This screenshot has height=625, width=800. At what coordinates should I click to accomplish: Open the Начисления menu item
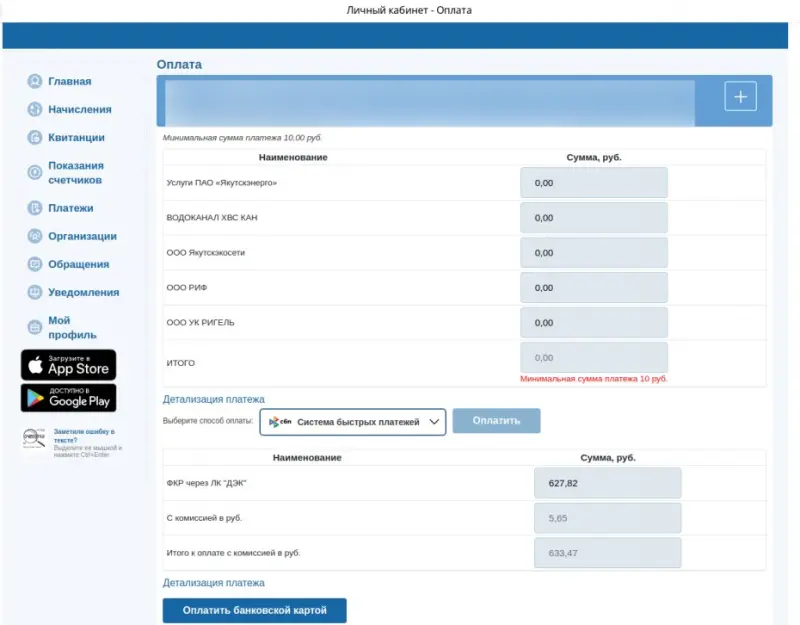(80, 109)
